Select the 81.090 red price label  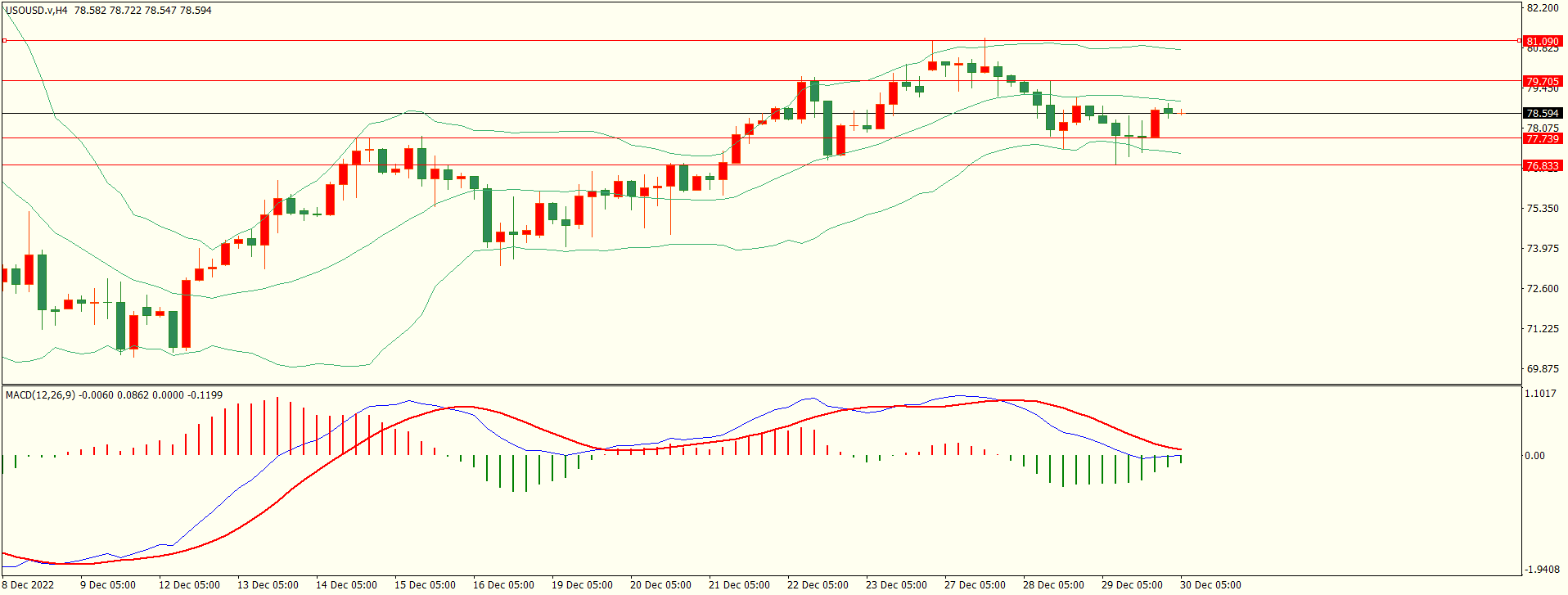tap(1543, 41)
